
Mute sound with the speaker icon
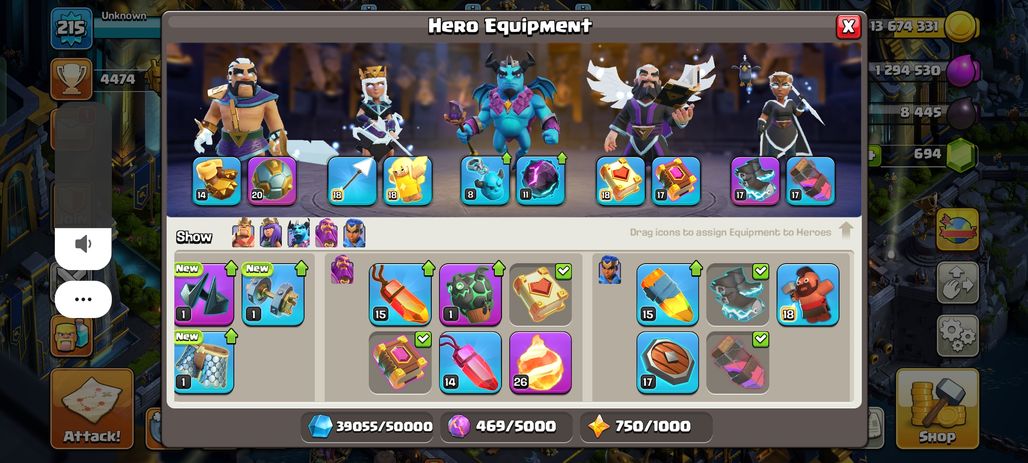click(x=83, y=245)
